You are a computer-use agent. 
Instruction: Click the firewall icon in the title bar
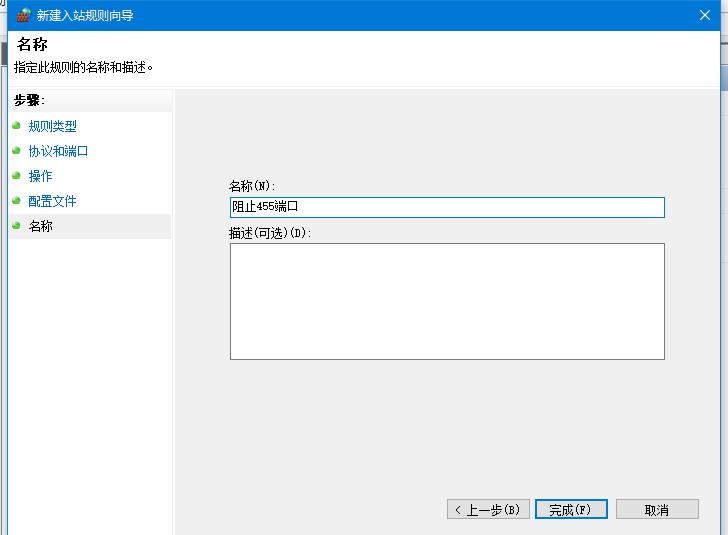point(23,15)
